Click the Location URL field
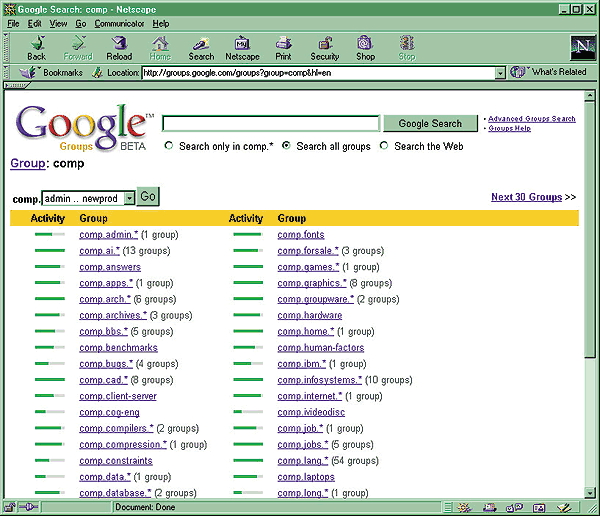Screen dimensions: 600x516 (318, 73)
